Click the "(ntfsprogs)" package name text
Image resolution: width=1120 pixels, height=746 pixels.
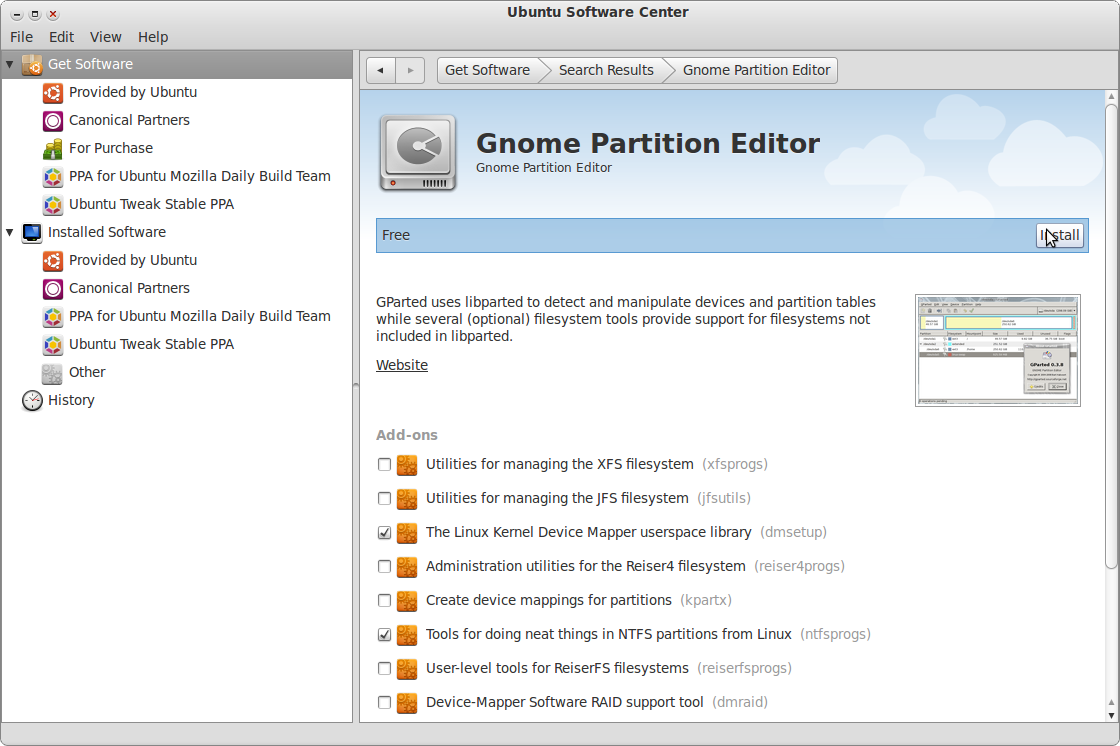pos(836,635)
